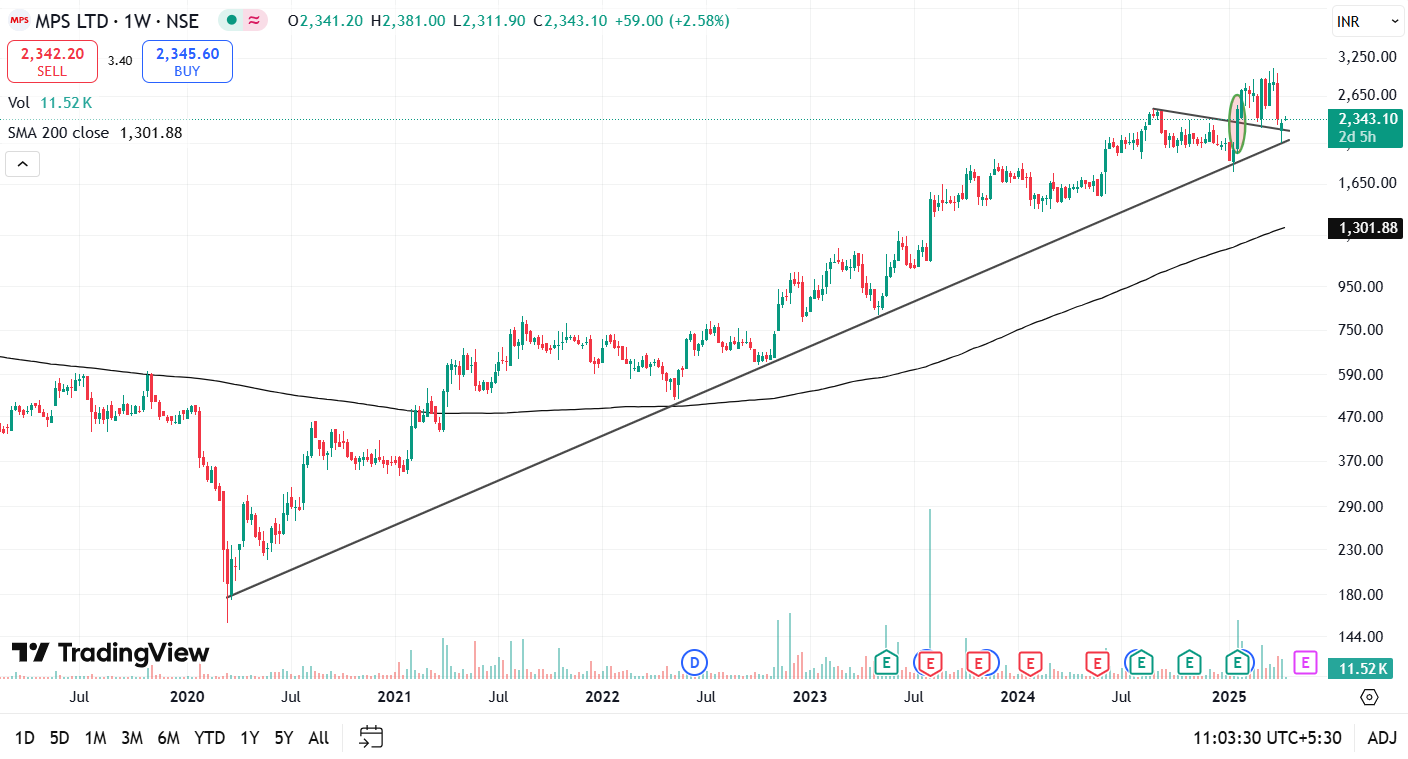This screenshot has height=759, width=1408.
Task: Open green earnings marker above the 2025 label
Action: (1239, 662)
